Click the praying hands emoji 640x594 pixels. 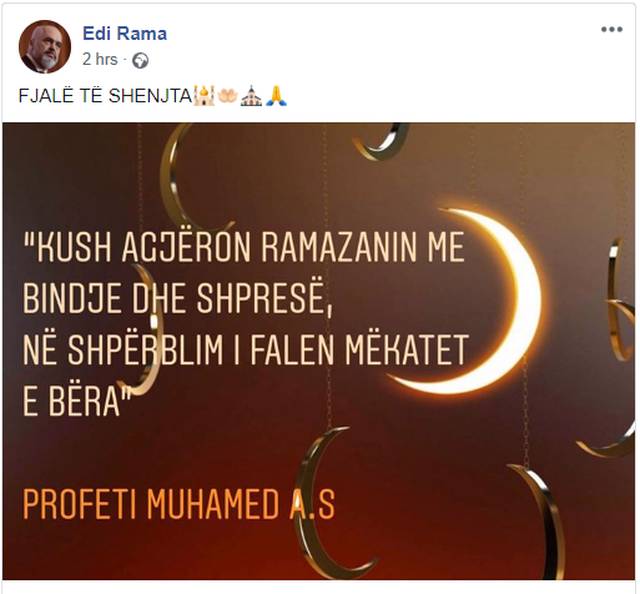276,96
